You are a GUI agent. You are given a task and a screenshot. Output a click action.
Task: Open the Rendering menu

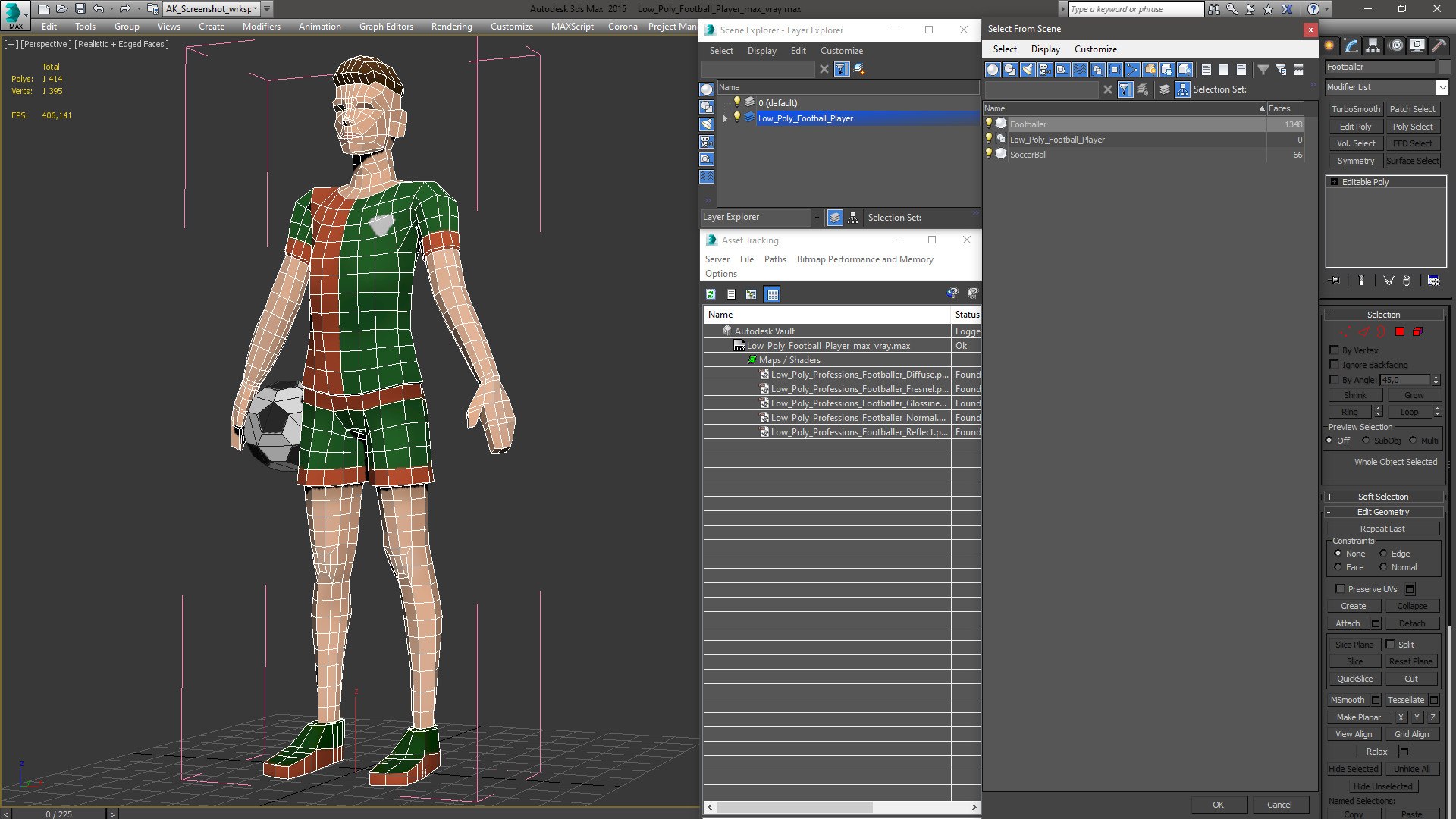(452, 26)
